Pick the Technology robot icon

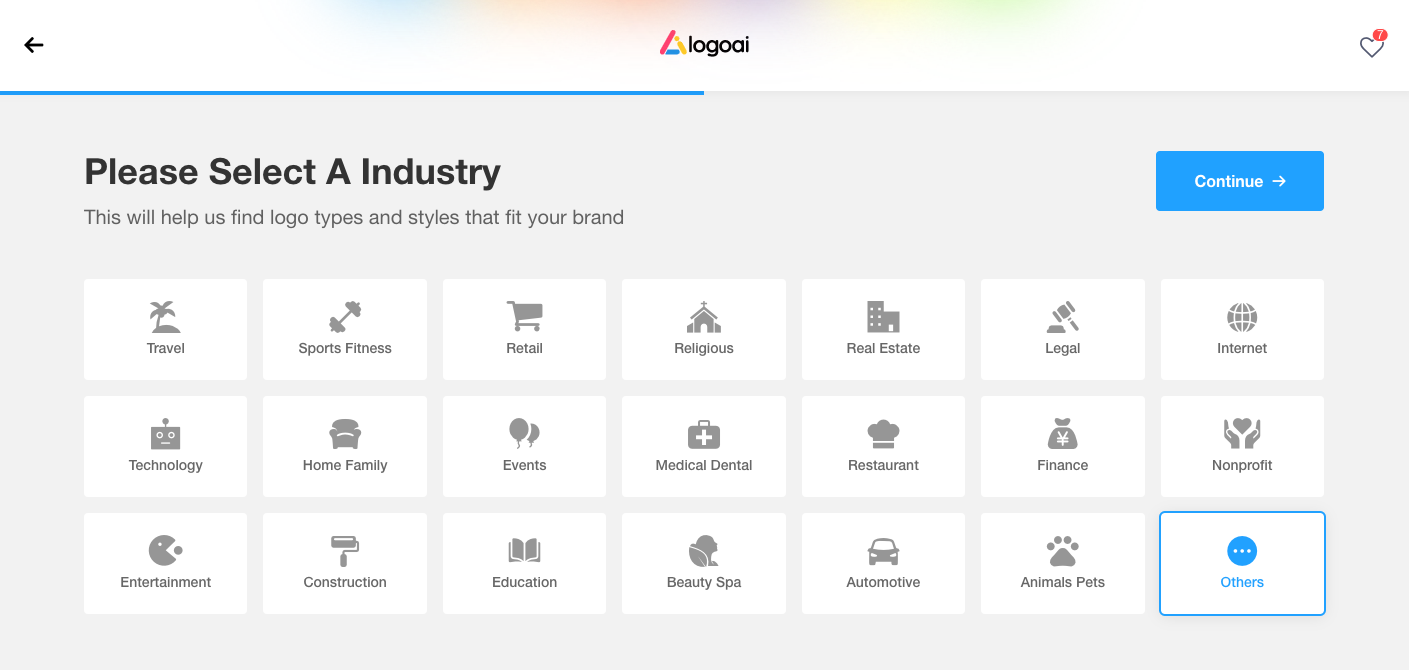tap(165, 434)
